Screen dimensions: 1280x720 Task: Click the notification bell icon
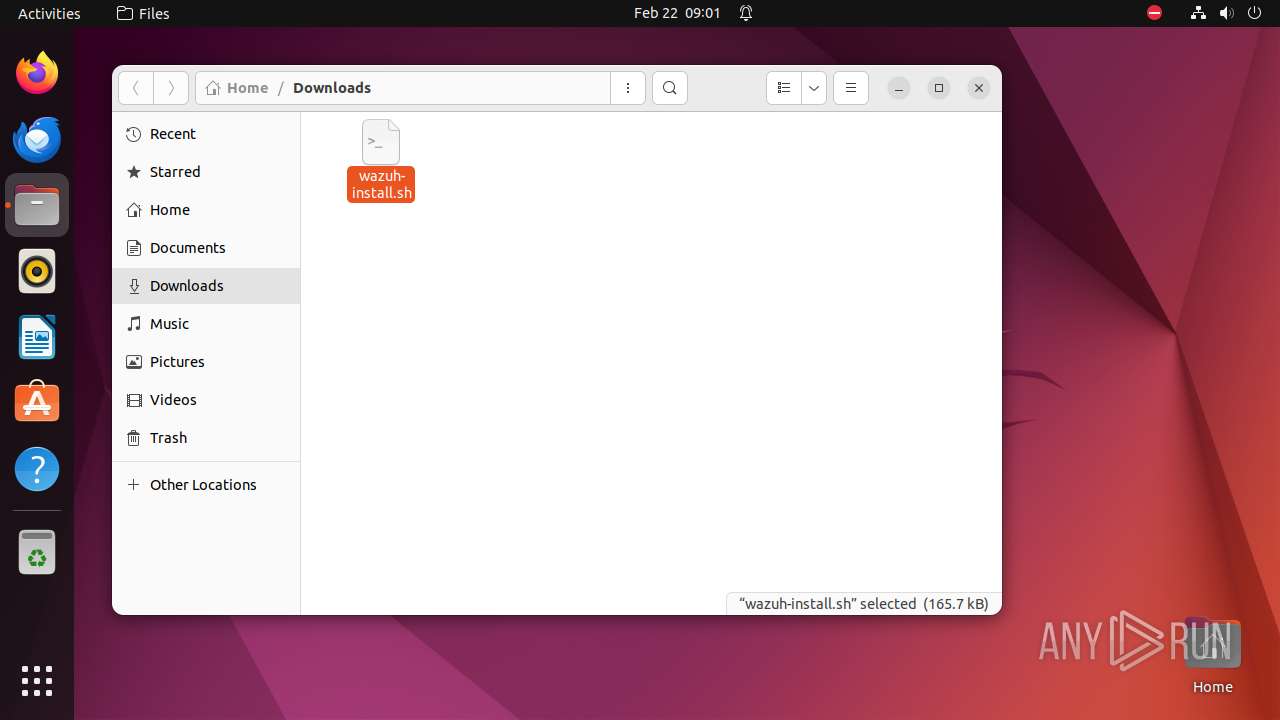pos(746,13)
